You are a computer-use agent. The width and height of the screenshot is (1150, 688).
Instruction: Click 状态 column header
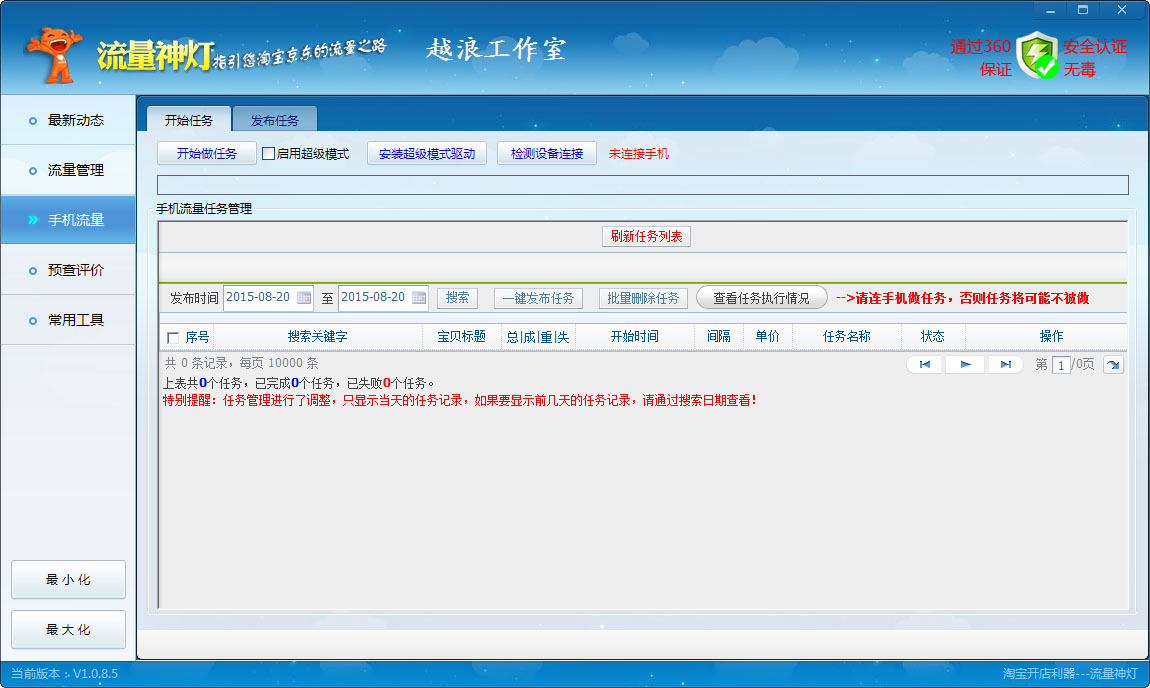[x=933, y=337]
